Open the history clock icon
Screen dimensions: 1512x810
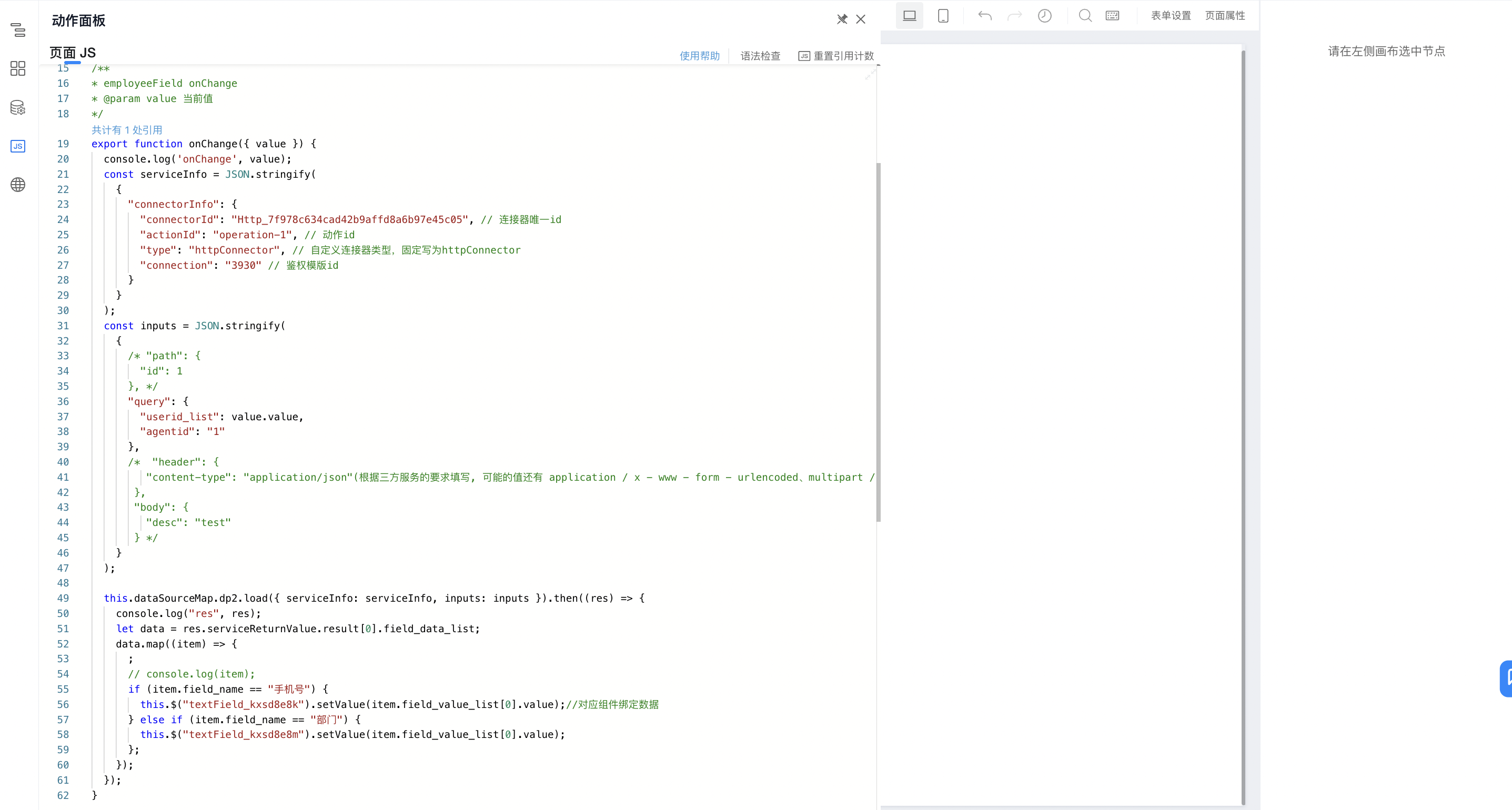(1045, 16)
